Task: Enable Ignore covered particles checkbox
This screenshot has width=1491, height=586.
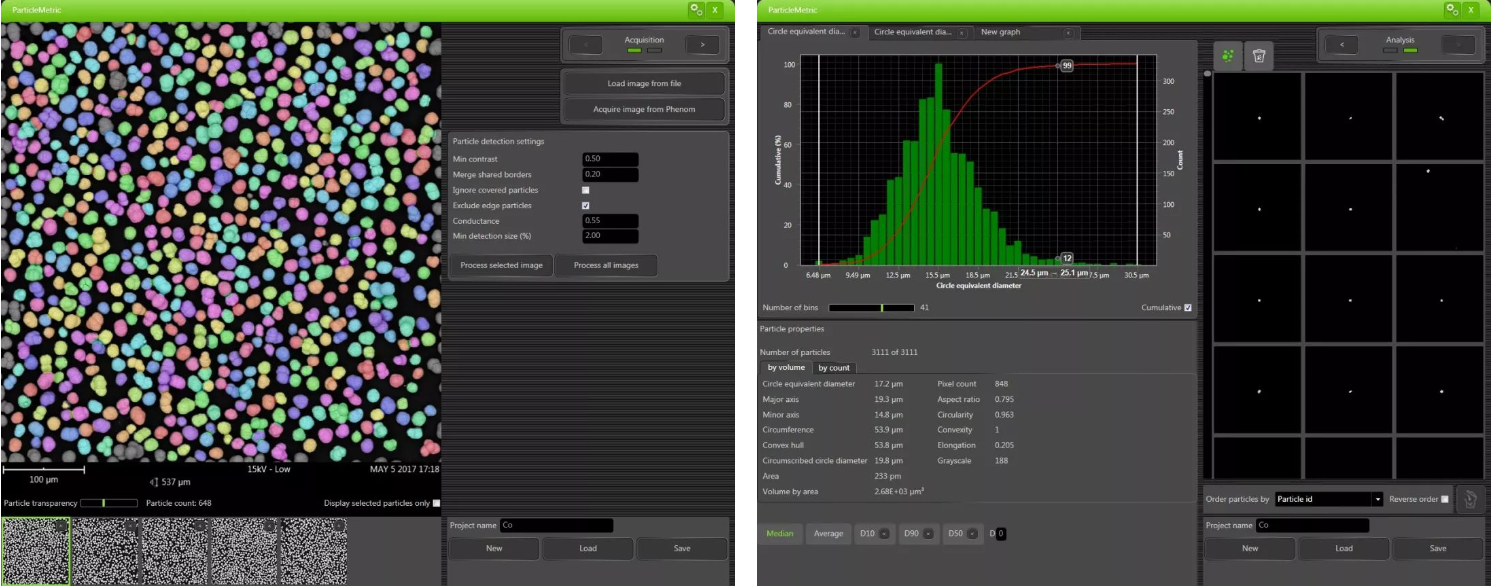Action: 586,190
